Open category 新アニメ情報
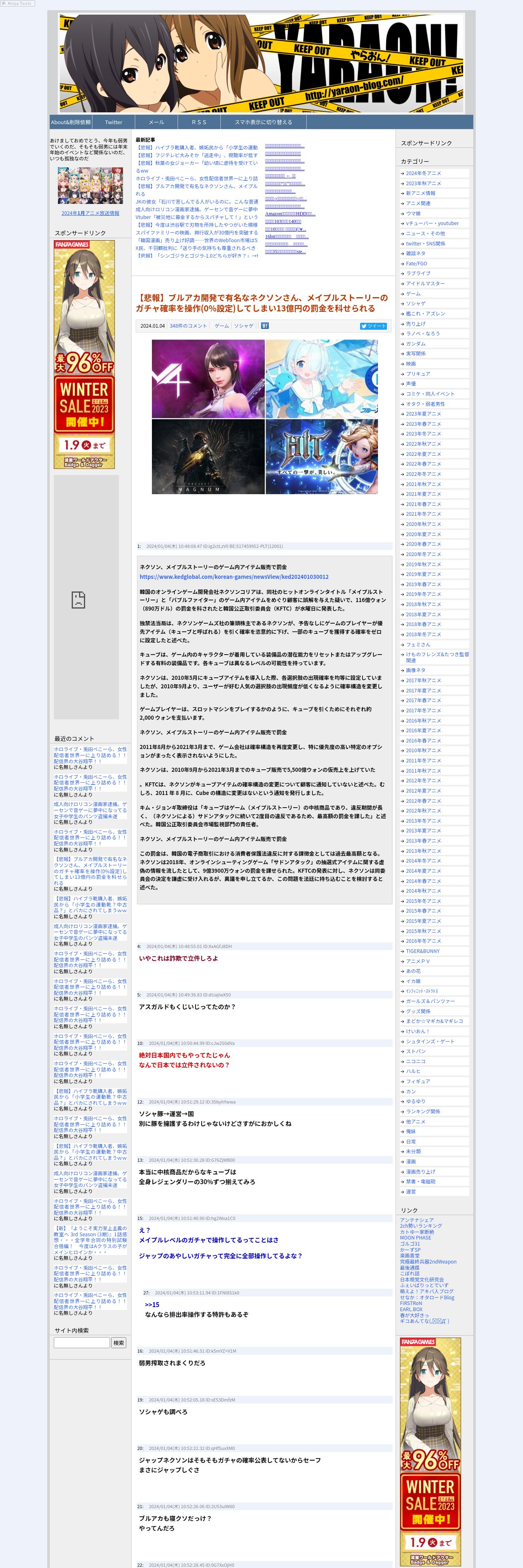Image resolution: width=523 pixels, height=1568 pixels. [x=421, y=193]
